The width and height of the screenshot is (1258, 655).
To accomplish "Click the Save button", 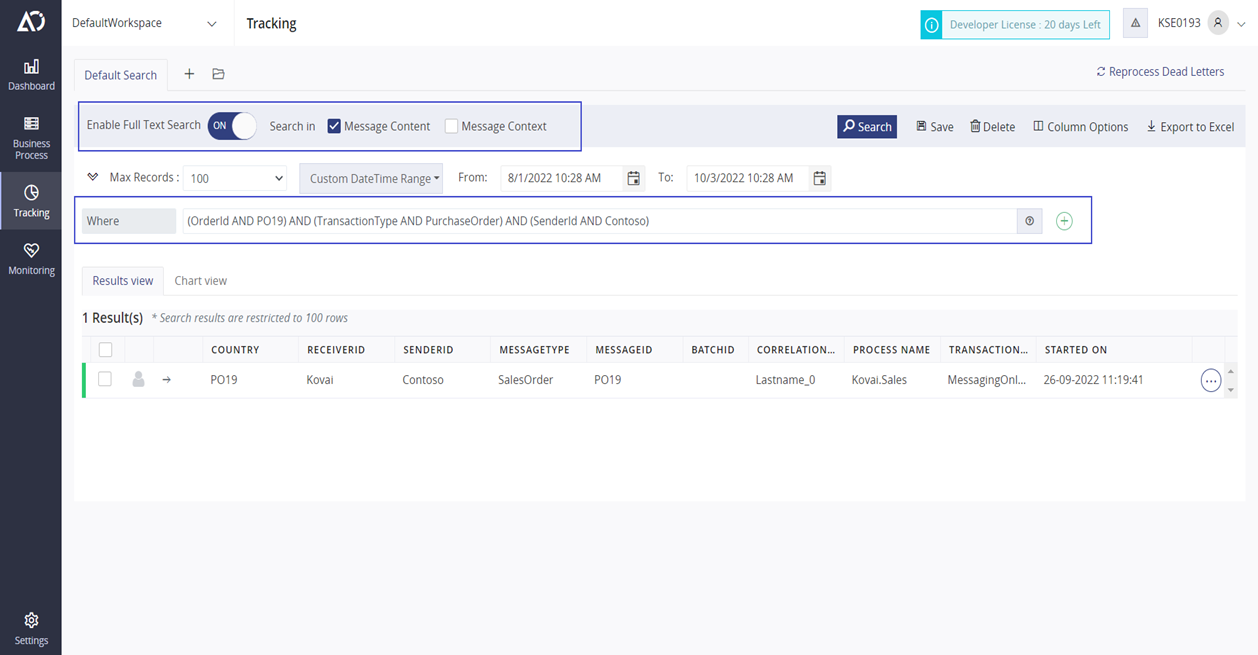I will pyautogui.click(x=935, y=127).
